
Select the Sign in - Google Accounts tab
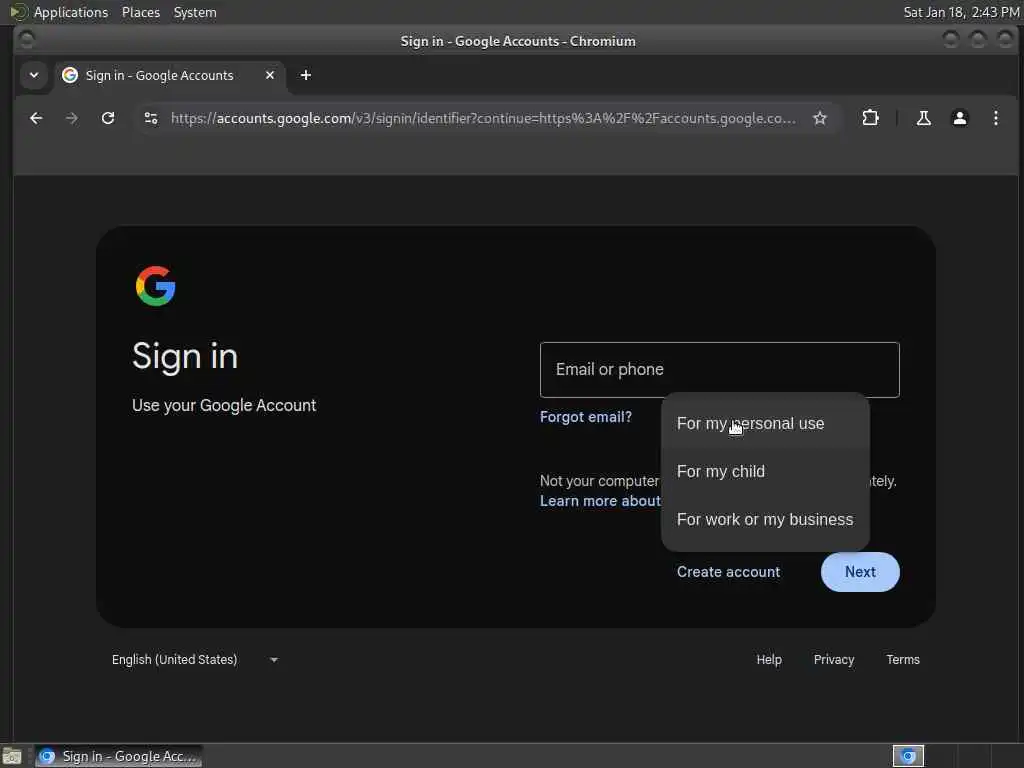[170, 75]
